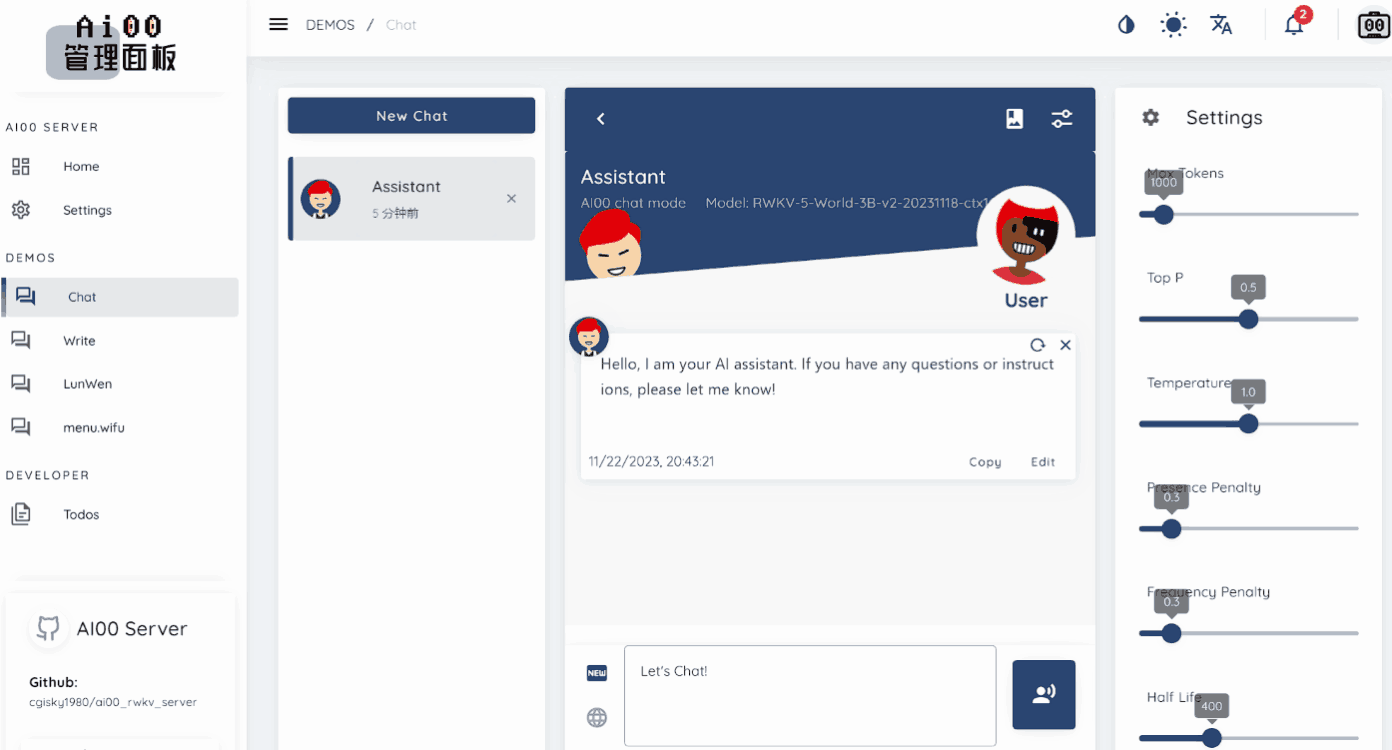
Task: Adjust the Temperature slider
Action: tap(1248, 423)
